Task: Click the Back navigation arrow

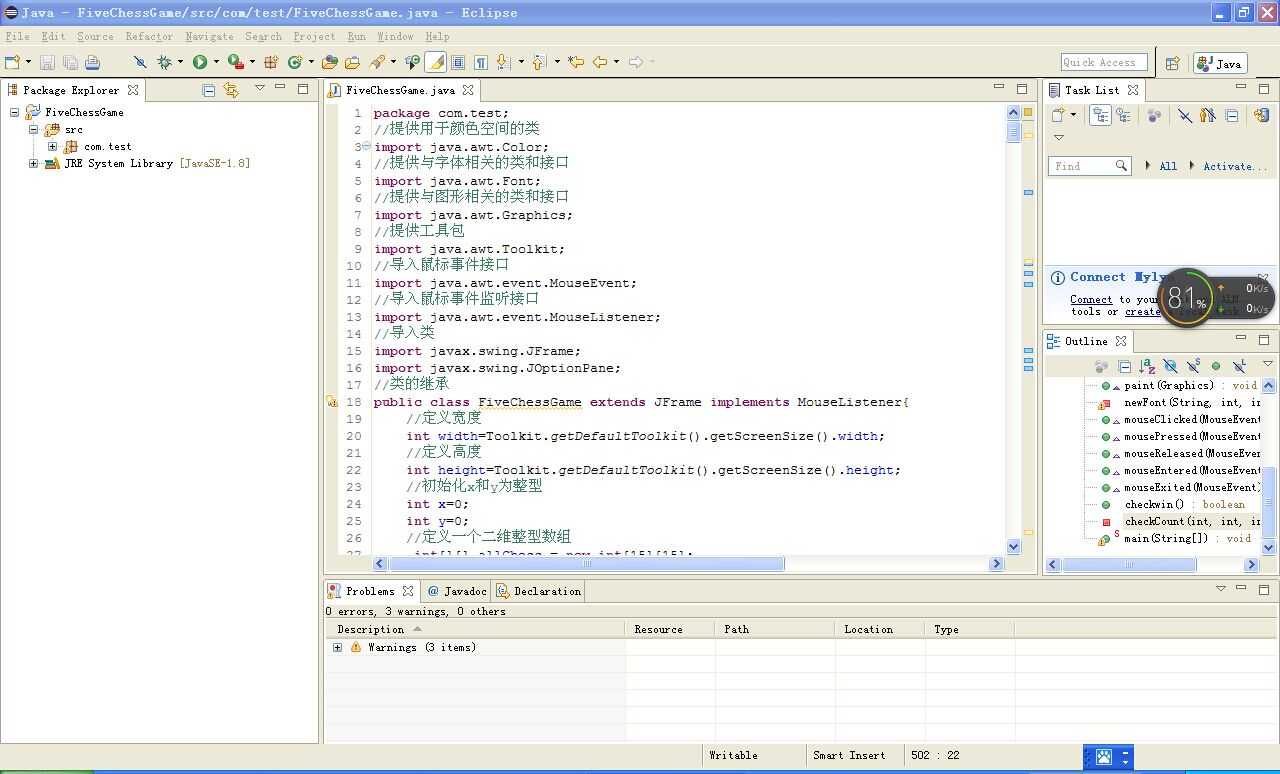Action: click(600, 62)
